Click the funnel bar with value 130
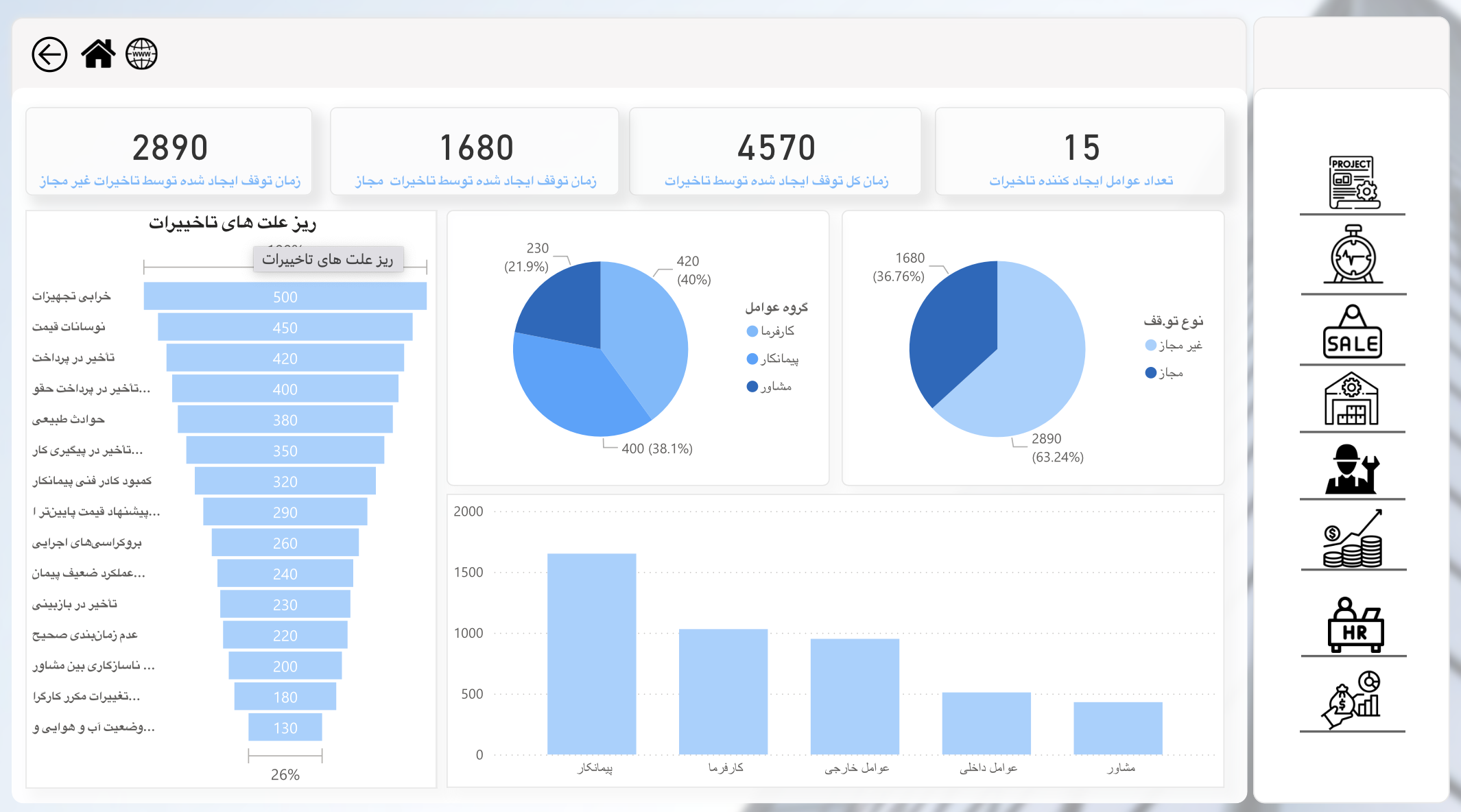The height and width of the screenshot is (812, 1461). tap(285, 728)
